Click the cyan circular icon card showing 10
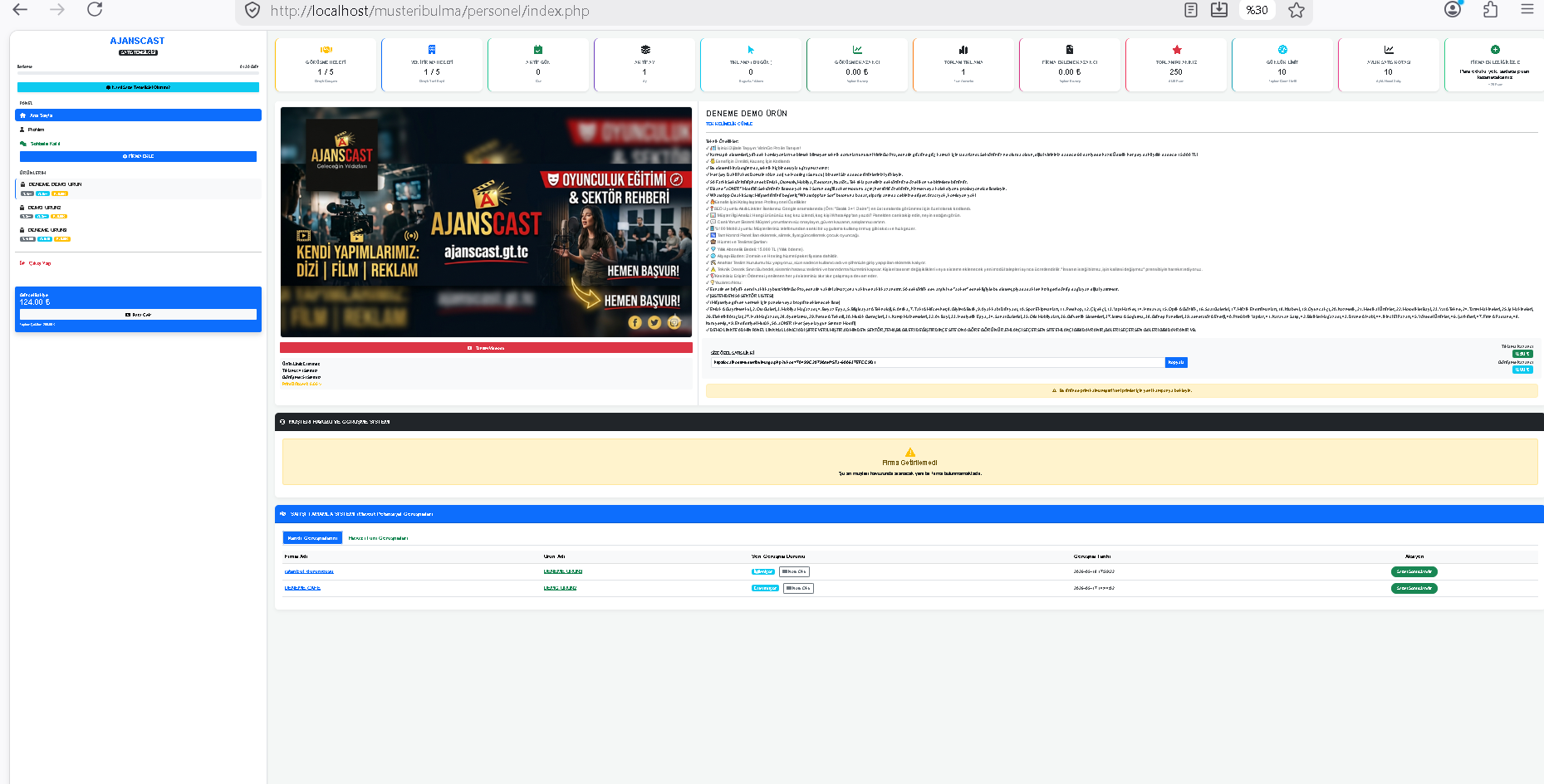 [x=1282, y=50]
